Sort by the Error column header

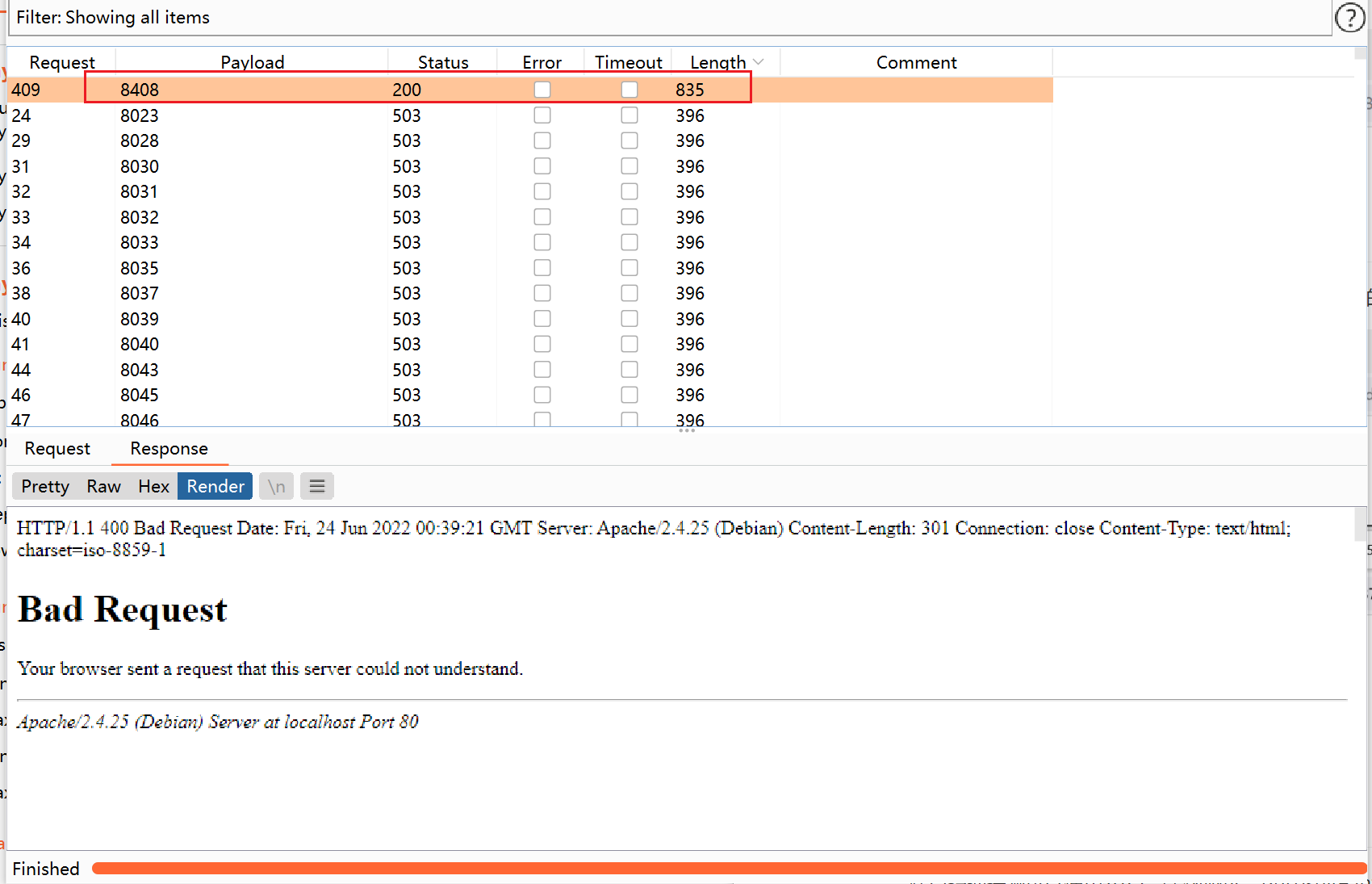click(542, 62)
